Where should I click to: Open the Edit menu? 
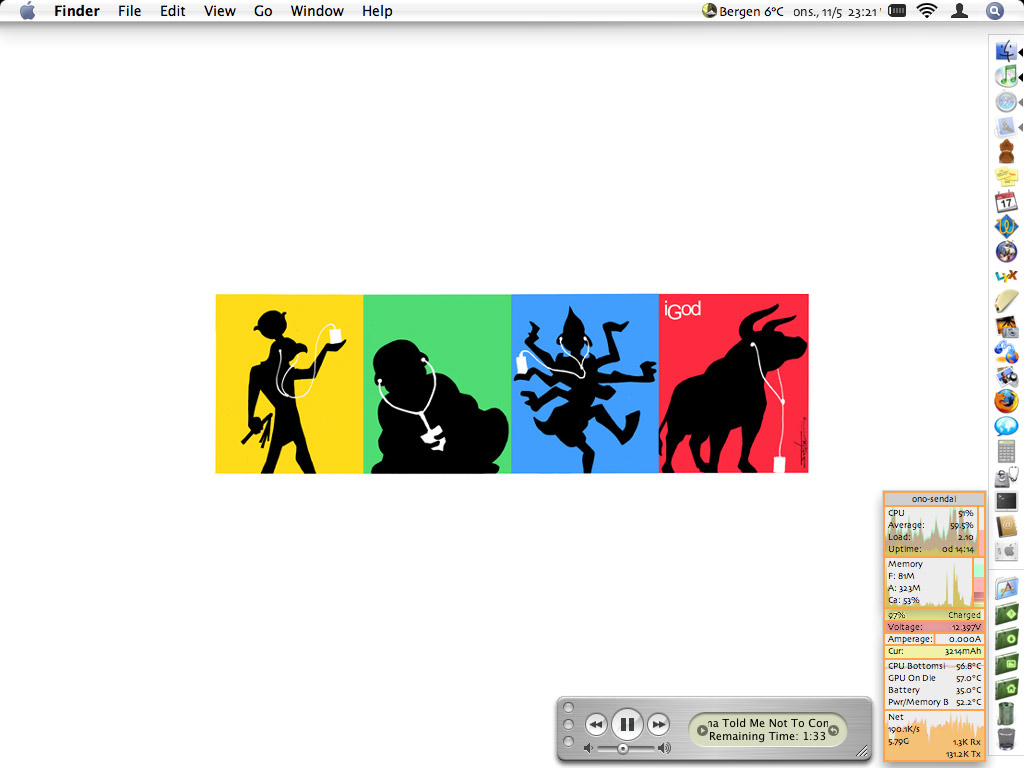(x=172, y=11)
